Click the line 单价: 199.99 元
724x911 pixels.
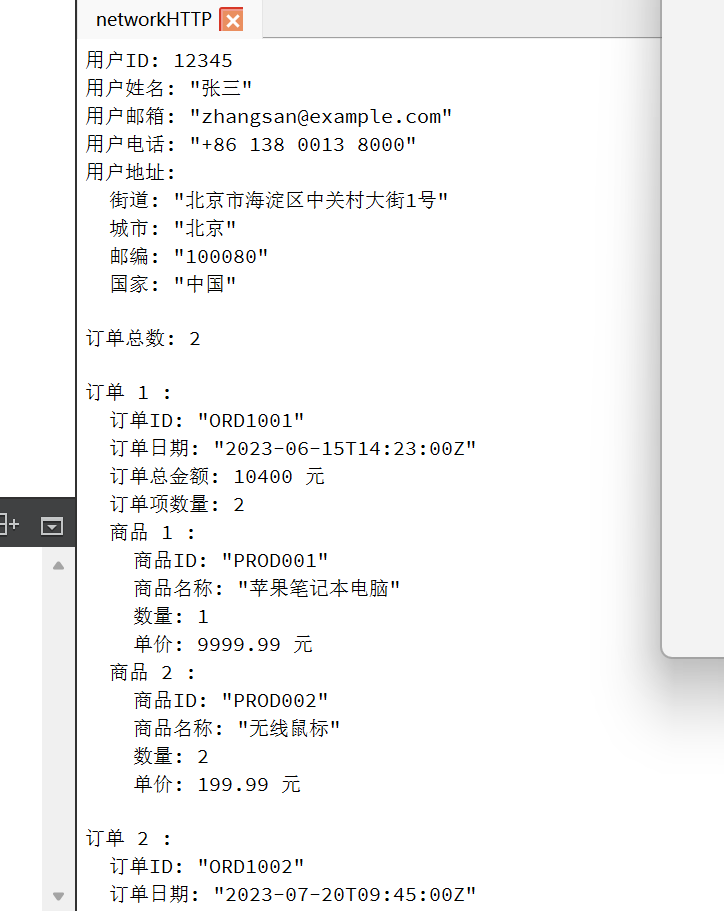tap(217, 784)
